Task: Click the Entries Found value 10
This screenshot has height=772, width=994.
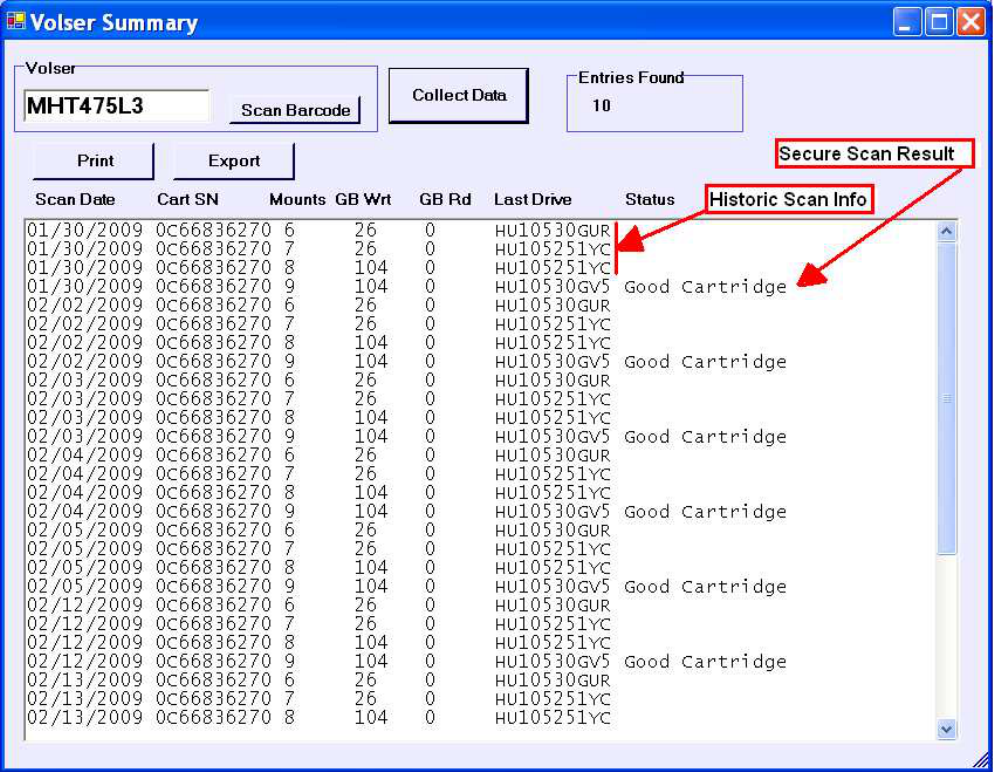Action: click(601, 106)
